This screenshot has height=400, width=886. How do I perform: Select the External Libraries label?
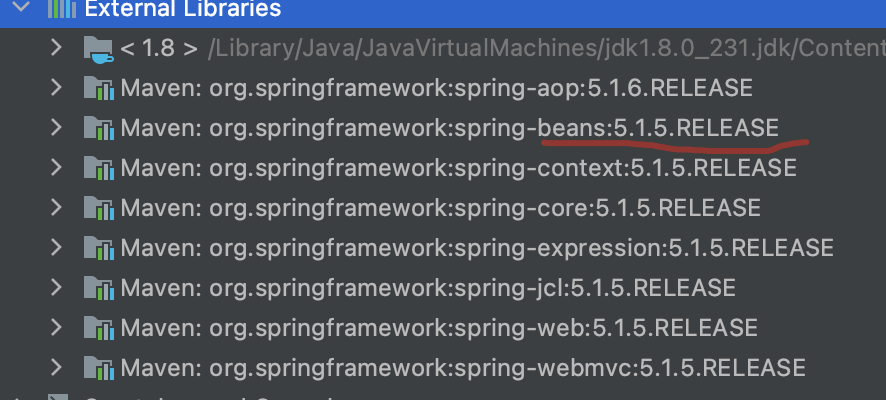coord(183,10)
